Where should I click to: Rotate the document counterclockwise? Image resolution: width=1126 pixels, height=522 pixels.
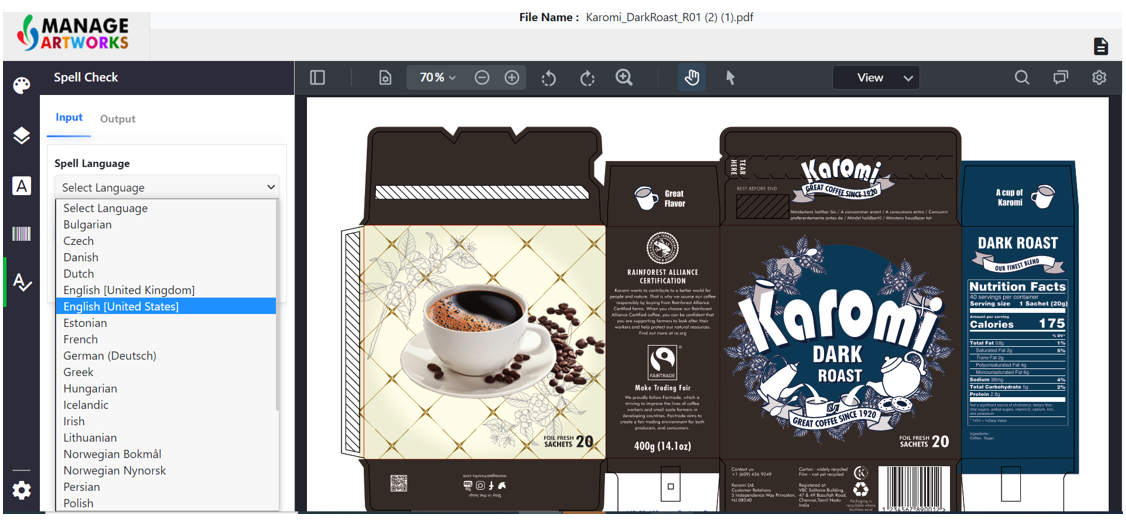point(549,78)
